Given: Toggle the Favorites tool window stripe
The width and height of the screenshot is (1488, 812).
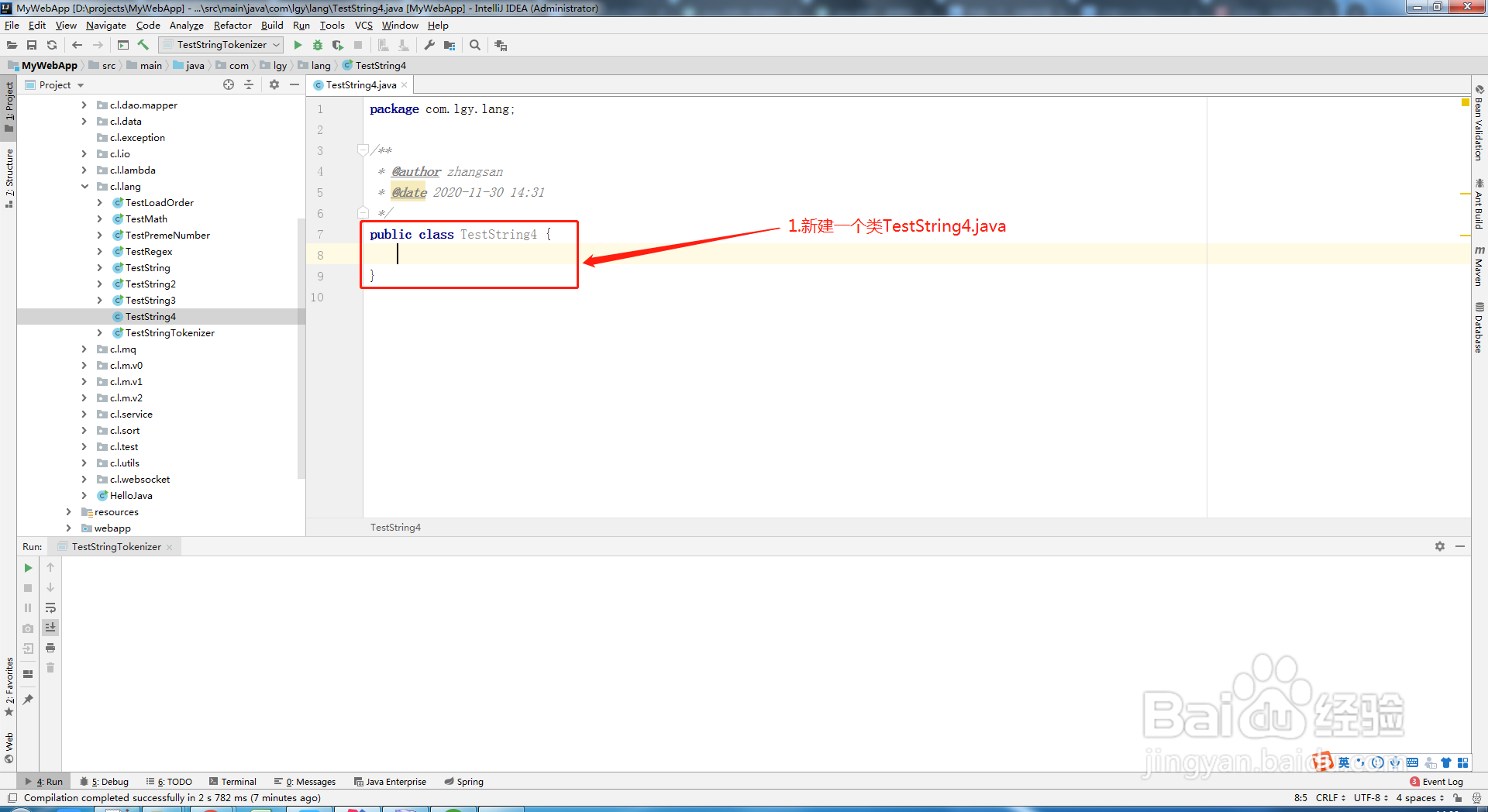Looking at the screenshot, I should (x=9, y=686).
